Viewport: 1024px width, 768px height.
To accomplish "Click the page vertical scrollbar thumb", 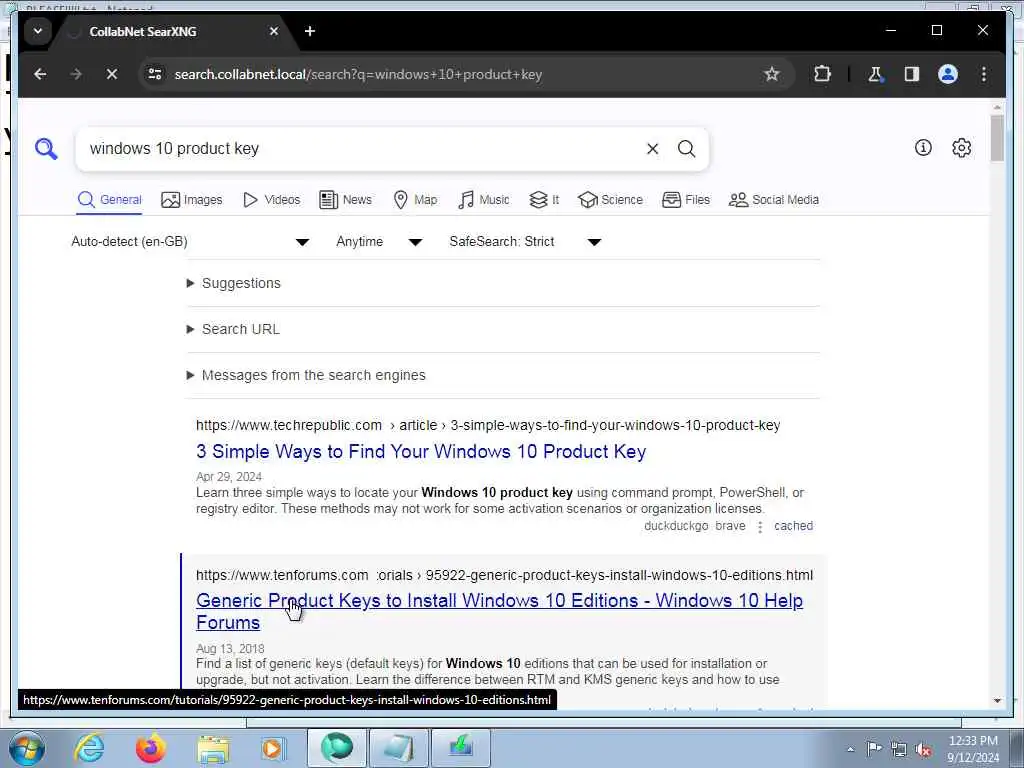I will click(x=997, y=138).
